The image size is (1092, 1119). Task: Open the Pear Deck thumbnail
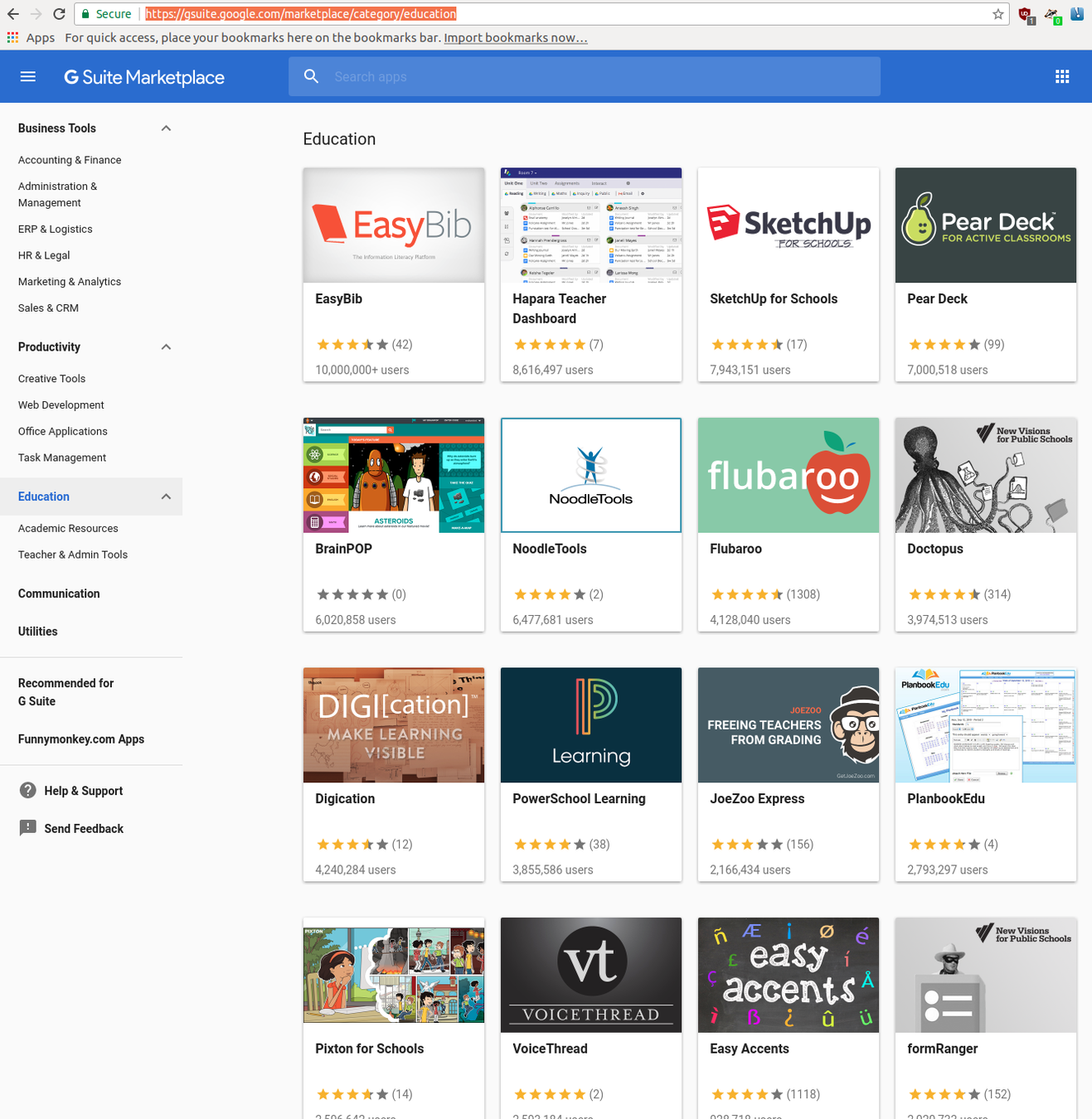pos(986,225)
